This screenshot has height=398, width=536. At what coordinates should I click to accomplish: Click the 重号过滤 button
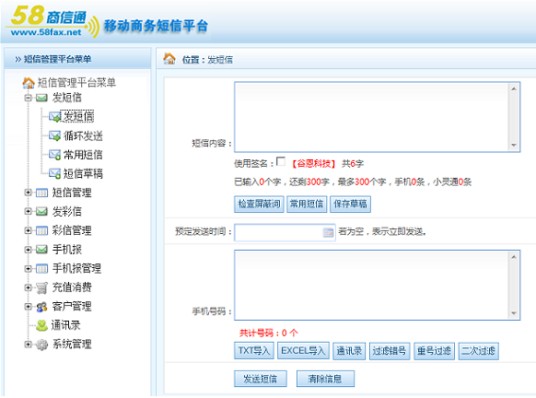434,351
